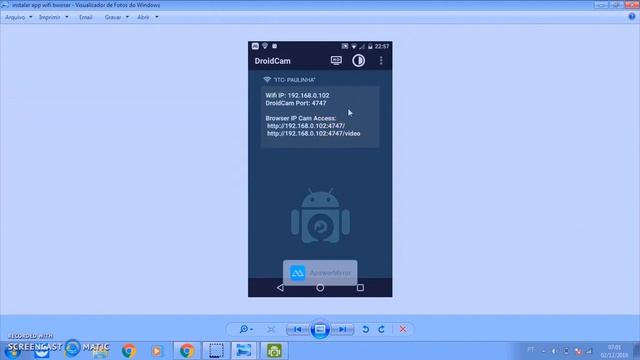The width and height of the screenshot is (640, 360).
Task: Click the "DroidCam Port: 4747" text
Action: (296, 103)
